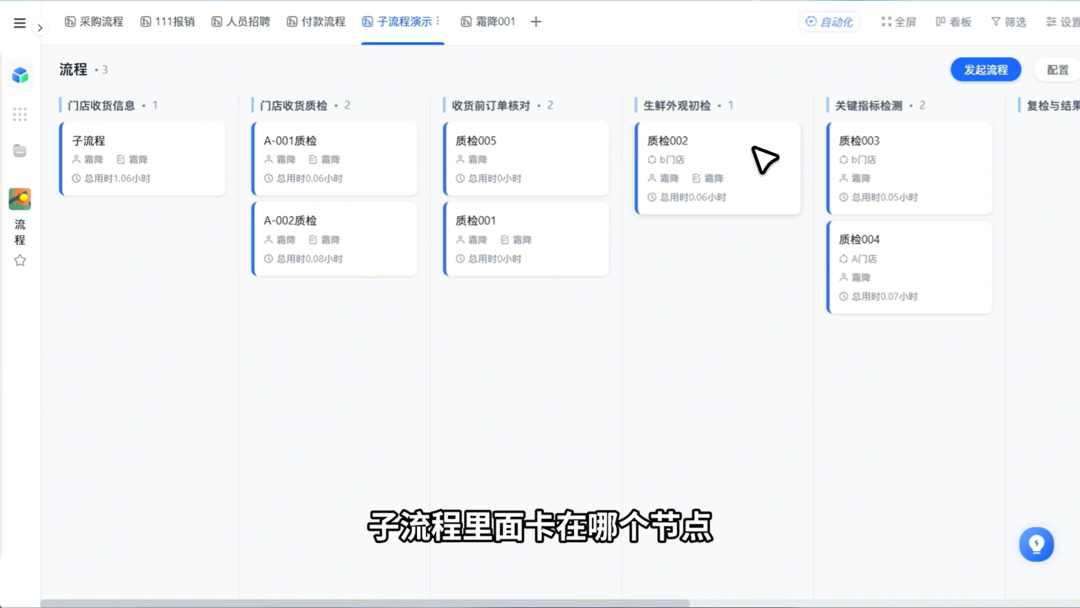Open the 子流程演示 tab options menu
Viewport: 1080px width, 608px height.
(x=438, y=21)
